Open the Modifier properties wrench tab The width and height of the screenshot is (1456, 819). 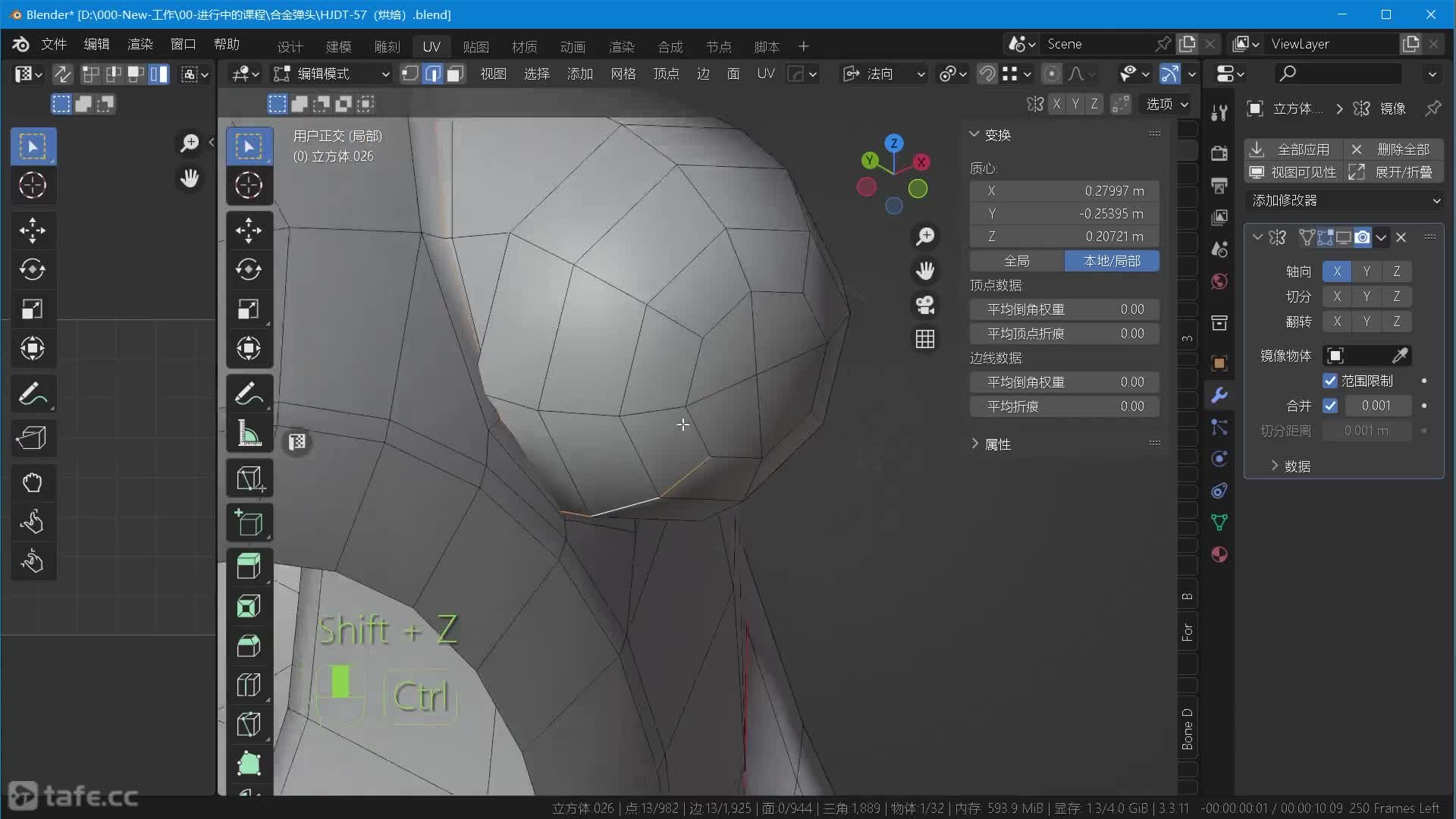pyautogui.click(x=1219, y=395)
